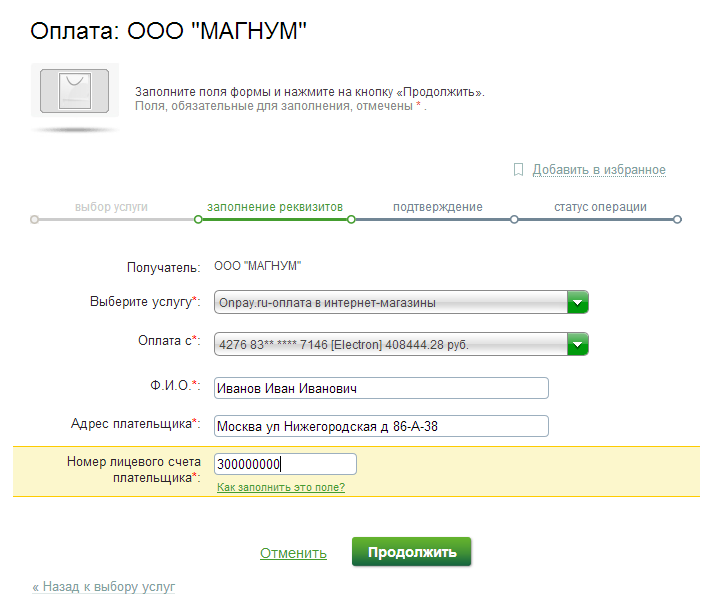Click first progress marker for выбор услуги
This screenshot has width=710, height=601.
pyautogui.click(x=34, y=220)
